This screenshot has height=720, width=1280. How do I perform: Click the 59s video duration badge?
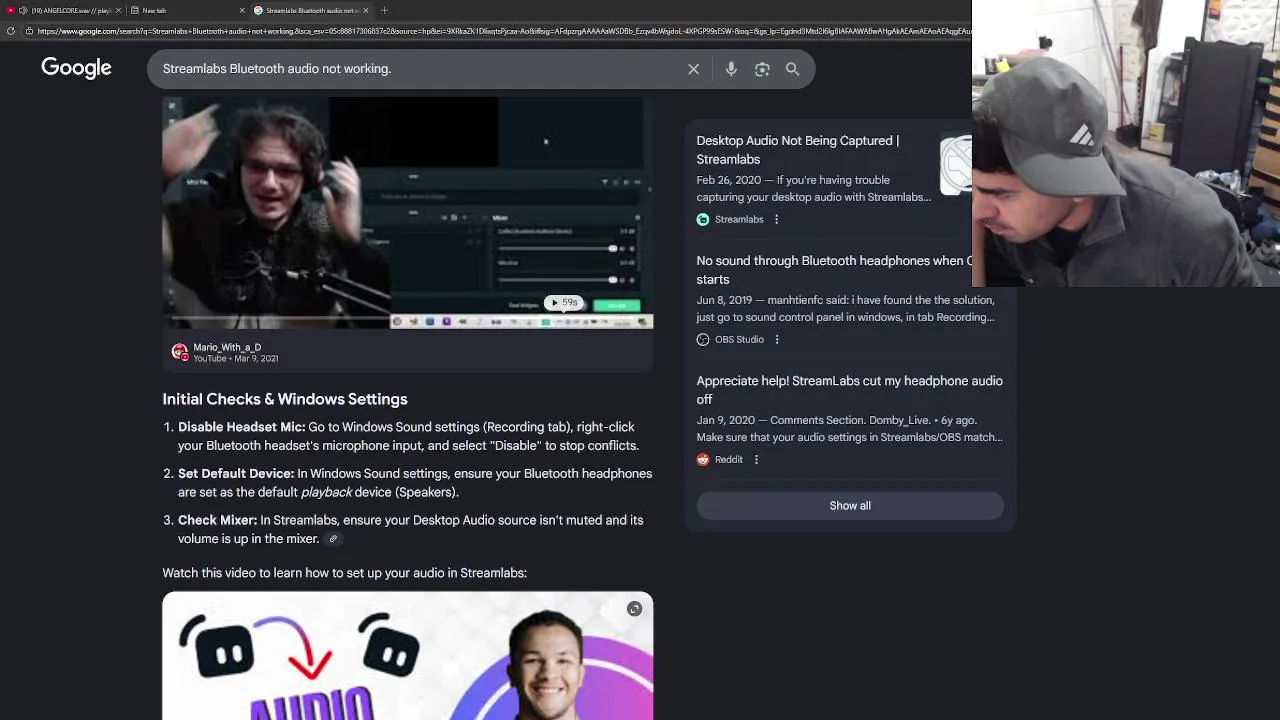point(563,303)
